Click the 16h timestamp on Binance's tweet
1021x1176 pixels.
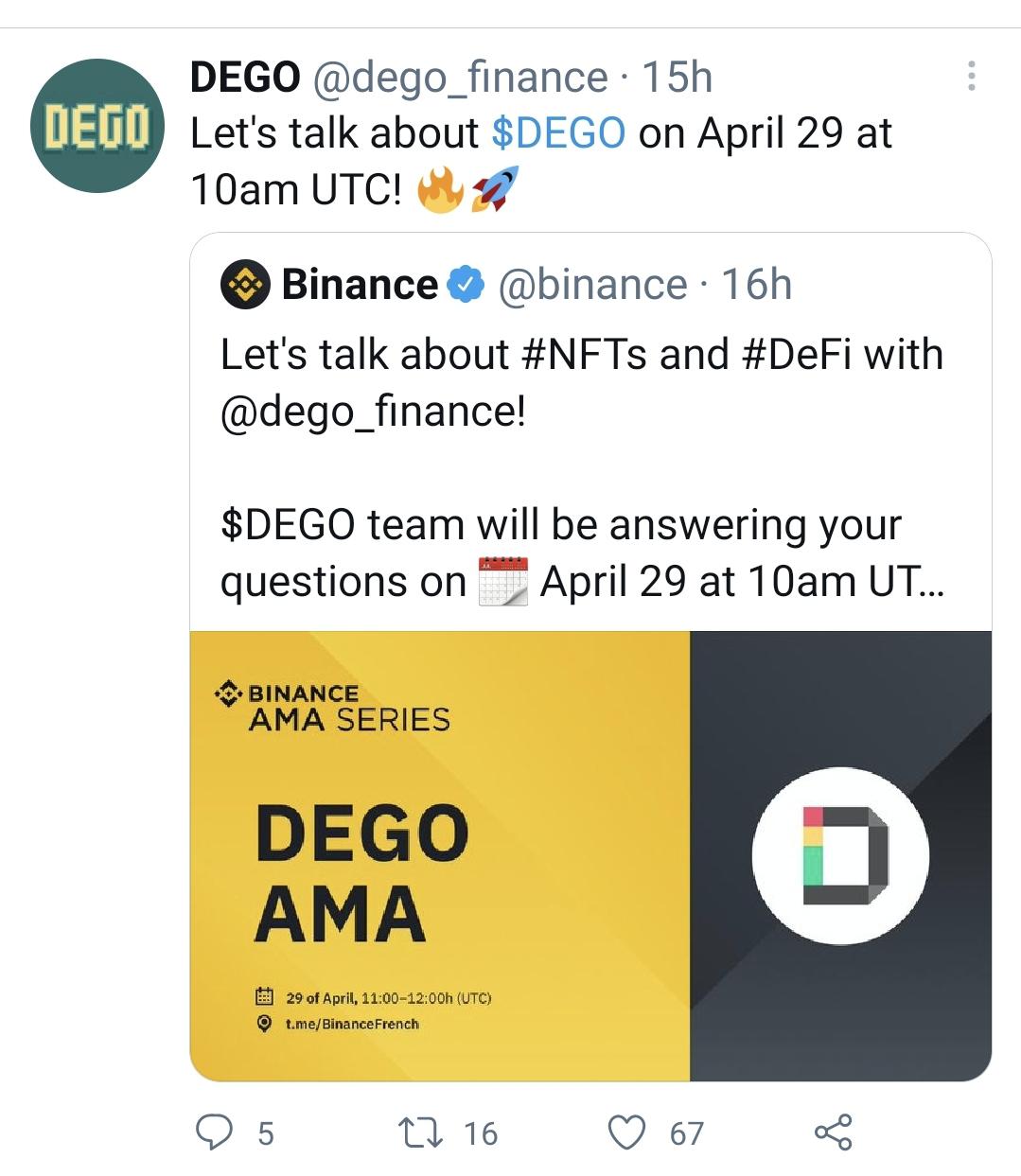point(757,282)
